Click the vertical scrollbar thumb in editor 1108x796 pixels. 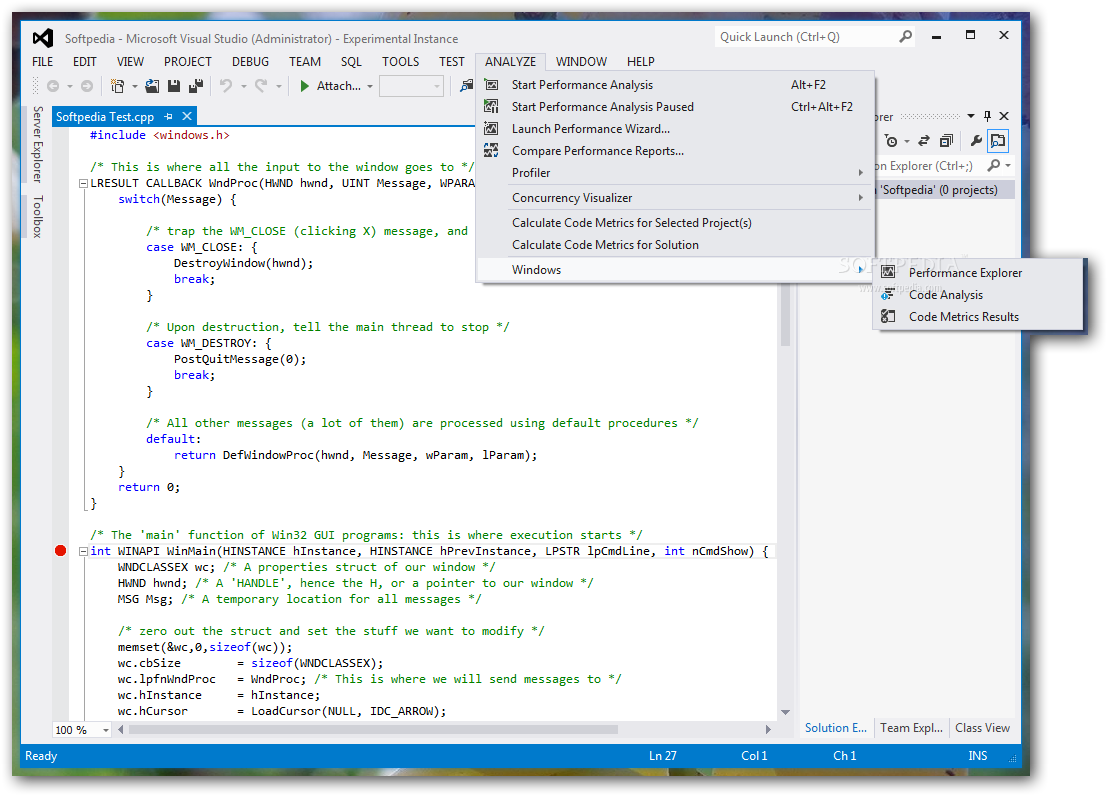(785, 314)
